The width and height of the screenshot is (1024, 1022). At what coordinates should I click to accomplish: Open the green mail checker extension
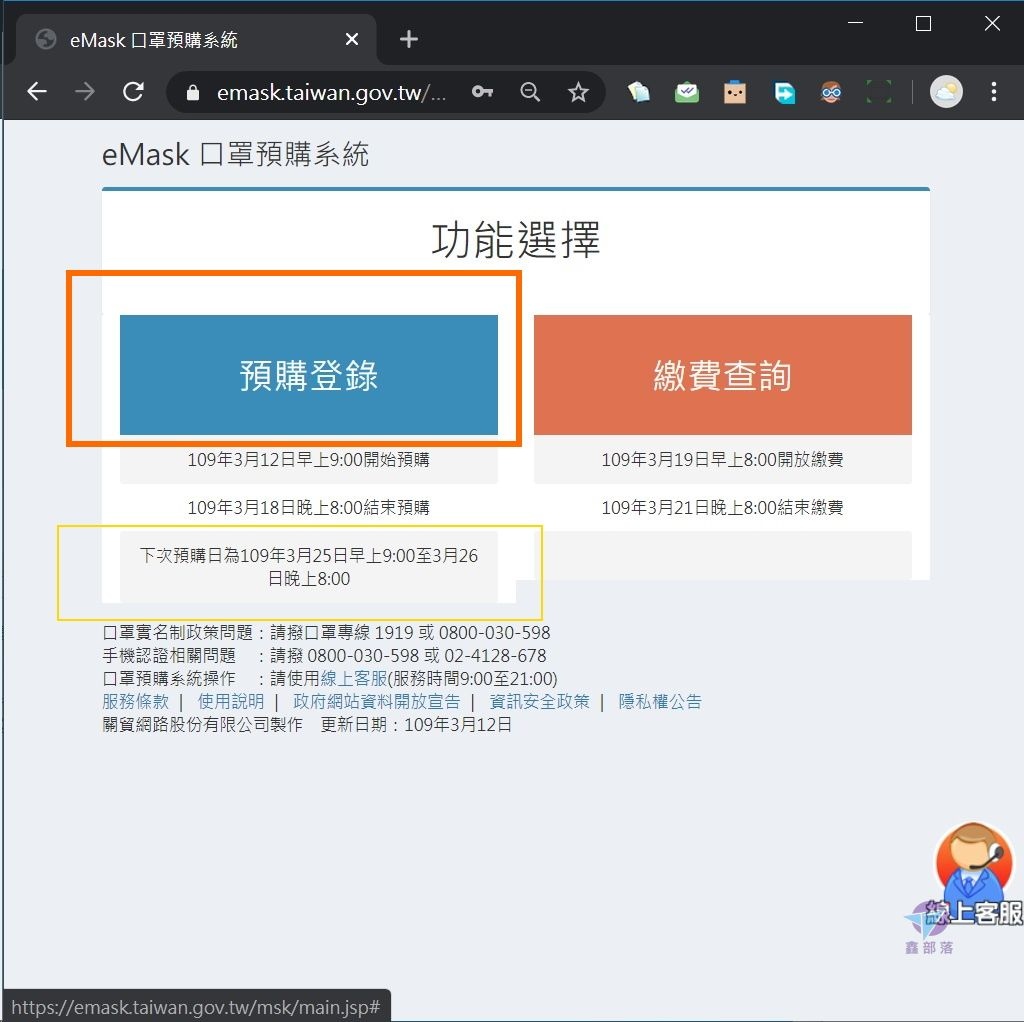click(686, 92)
